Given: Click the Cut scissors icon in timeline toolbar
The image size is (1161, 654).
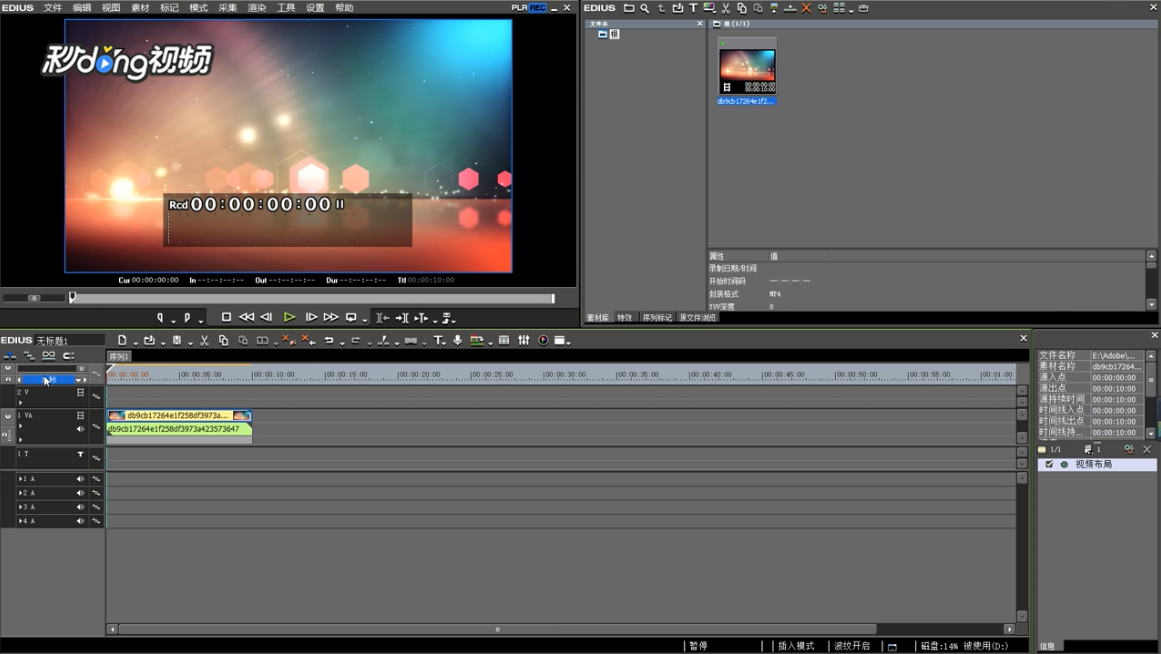Looking at the screenshot, I should tap(204, 340).
